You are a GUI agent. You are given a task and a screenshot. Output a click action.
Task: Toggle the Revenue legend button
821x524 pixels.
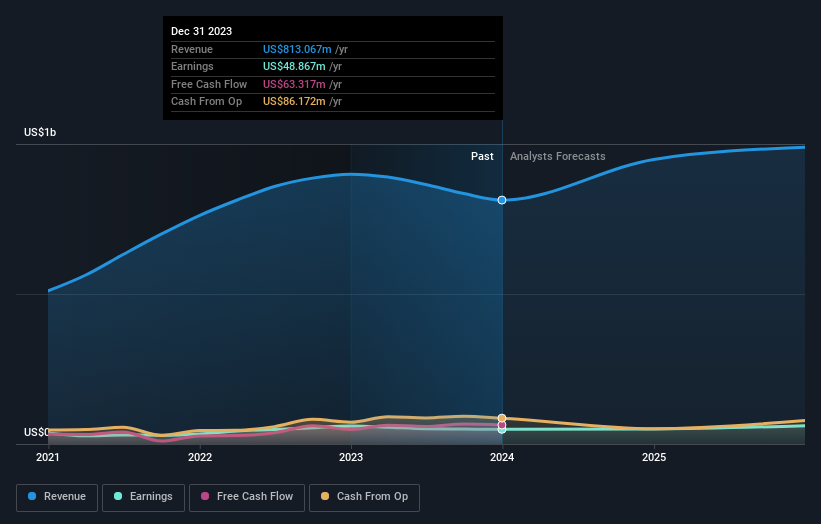57,497
